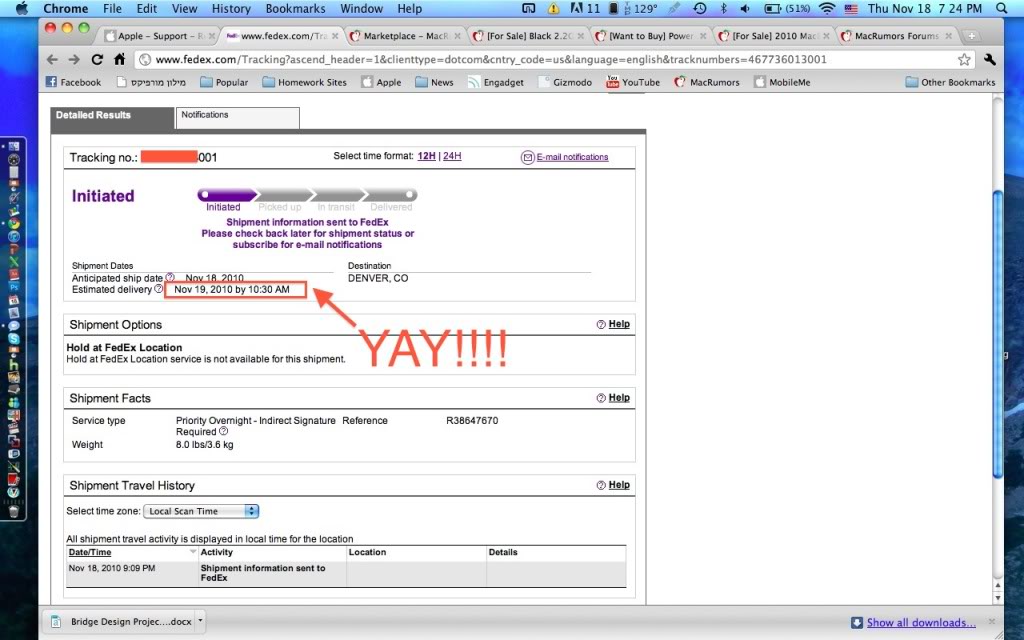
Task: Click the E-mail notifications link
Action: pyautogui.click(x=572, y=157)
